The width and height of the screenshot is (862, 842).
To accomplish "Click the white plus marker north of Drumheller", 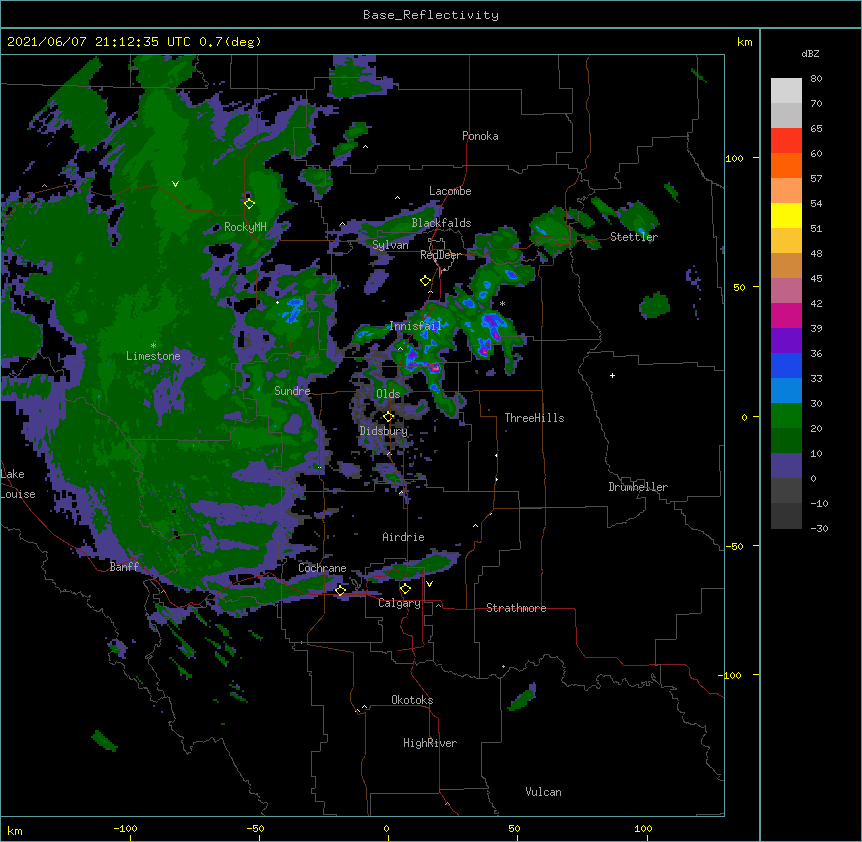I will tap(612, 375).
